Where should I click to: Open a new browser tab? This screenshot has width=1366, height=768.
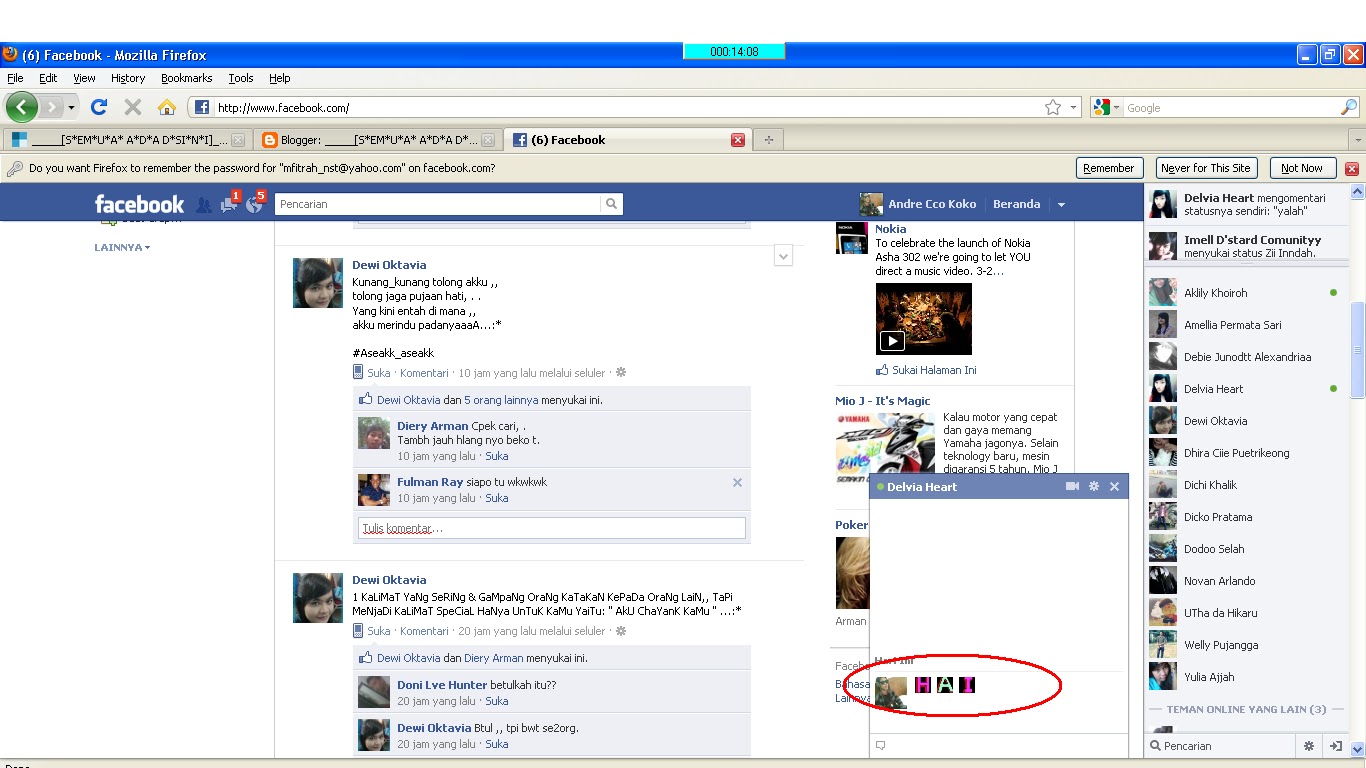[768, 140]
